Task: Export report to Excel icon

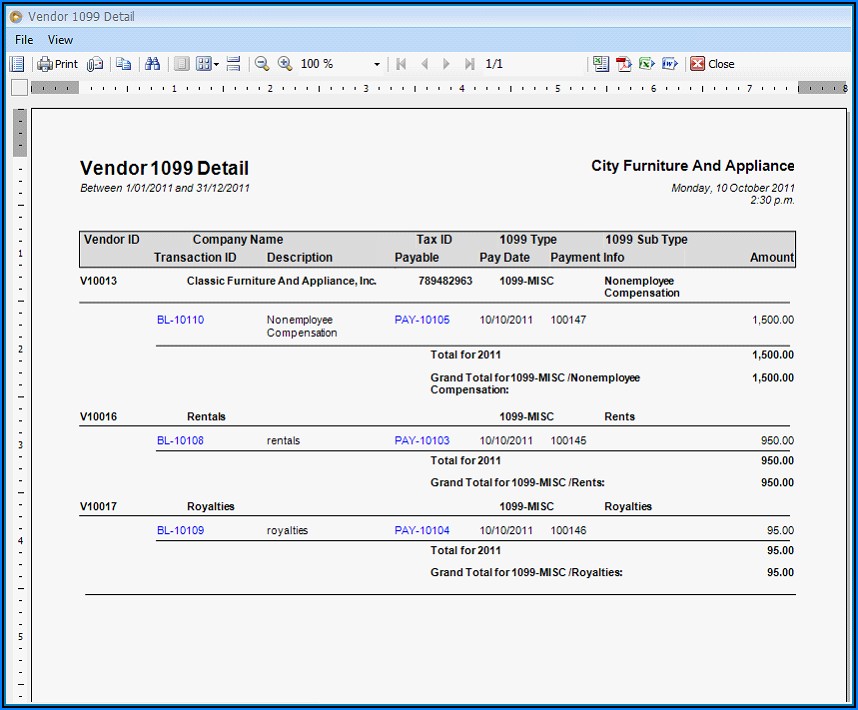Action: 647,64
